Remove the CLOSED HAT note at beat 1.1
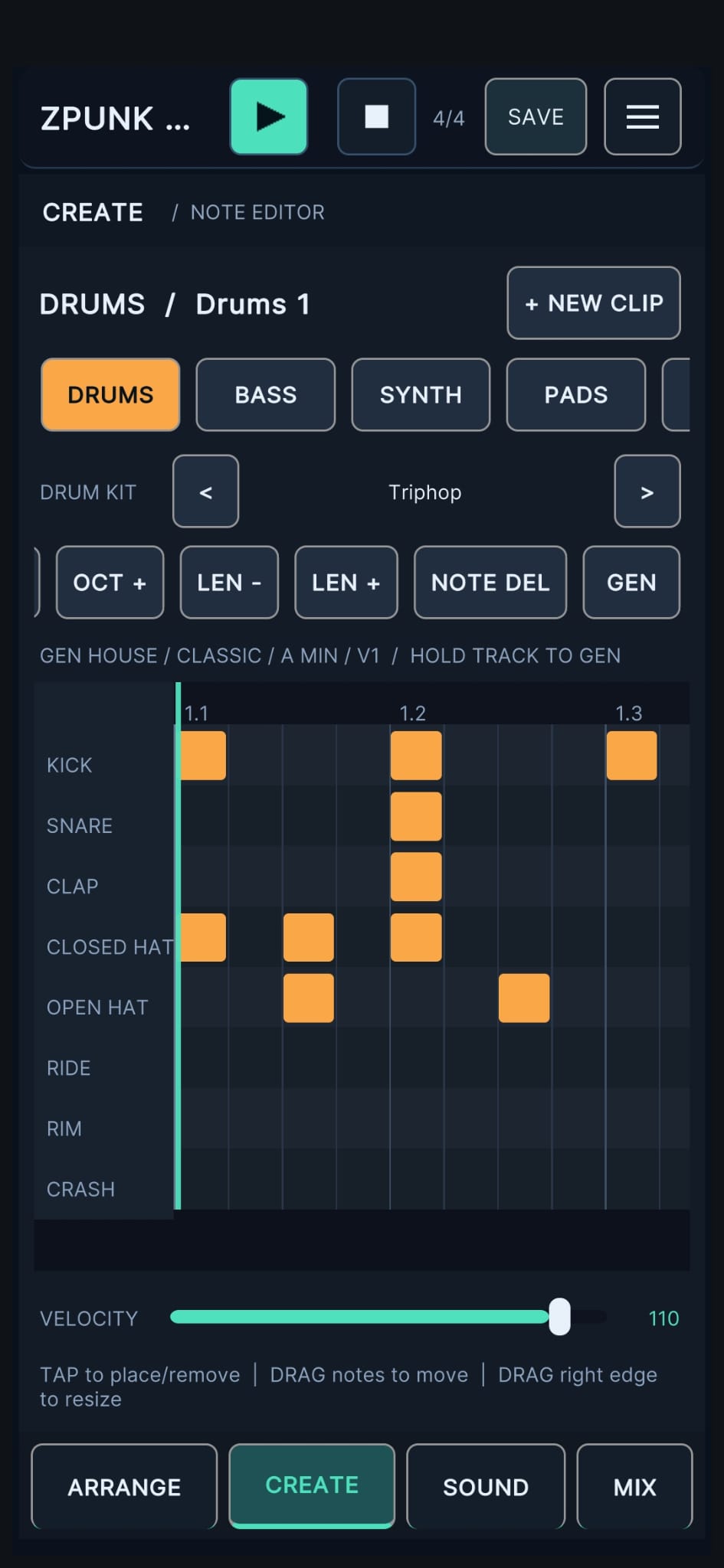The height and width of the screenshot is (1568, 724). pyautogui.click(x=203, y=937)
